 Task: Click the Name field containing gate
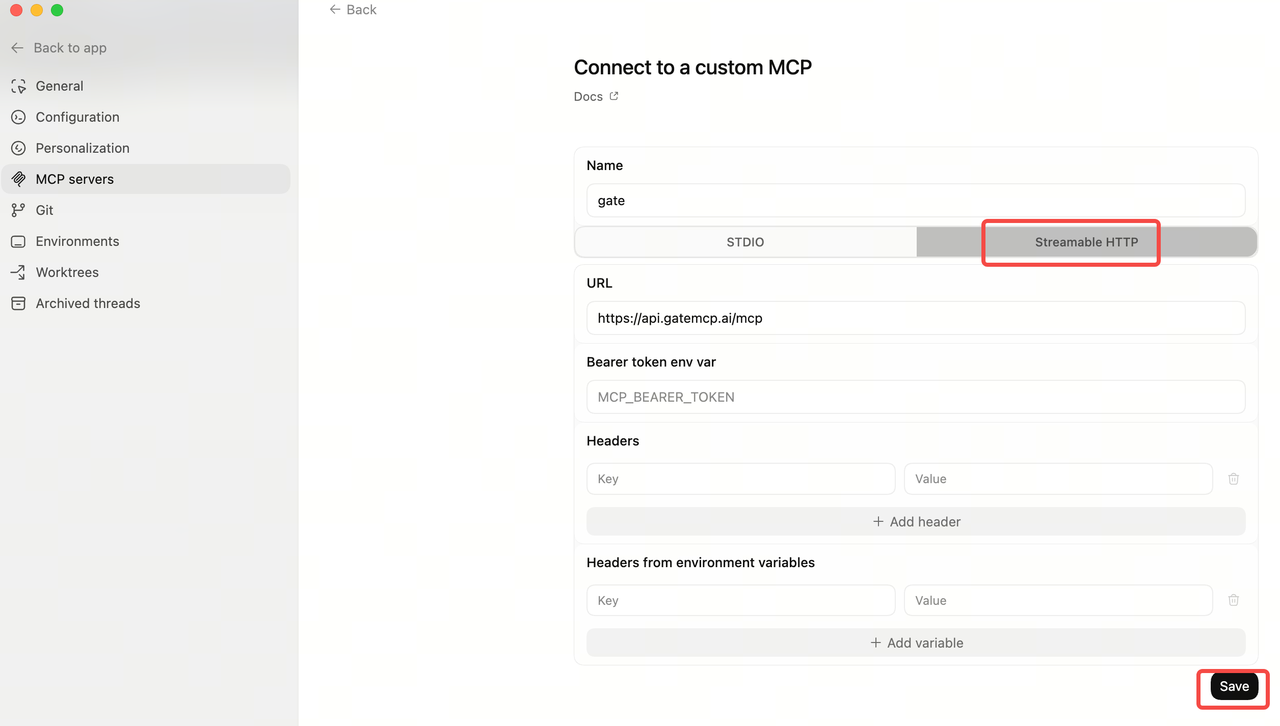(x=915, y=200)
